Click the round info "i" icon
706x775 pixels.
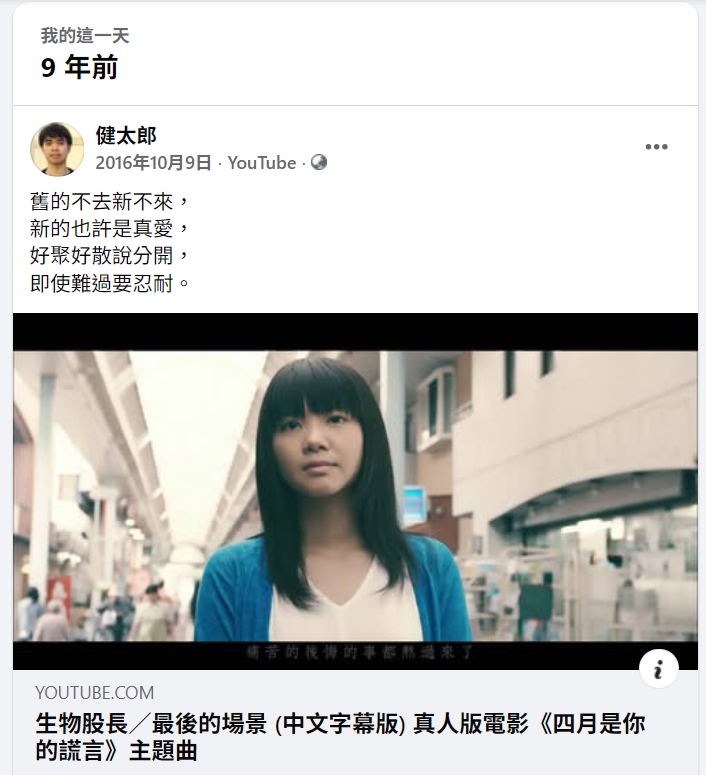(x=658, y=669)
